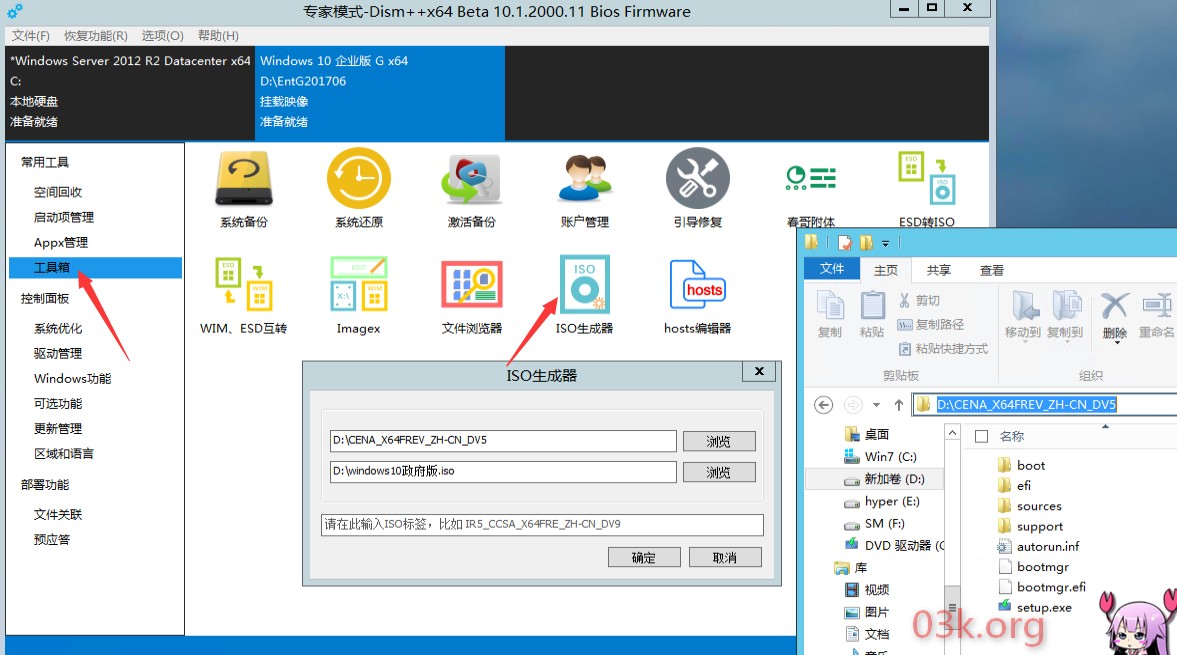Click the ISO label input field
Image resolution: width=1177 pixels, height=655 pixels.
point(542,524)
